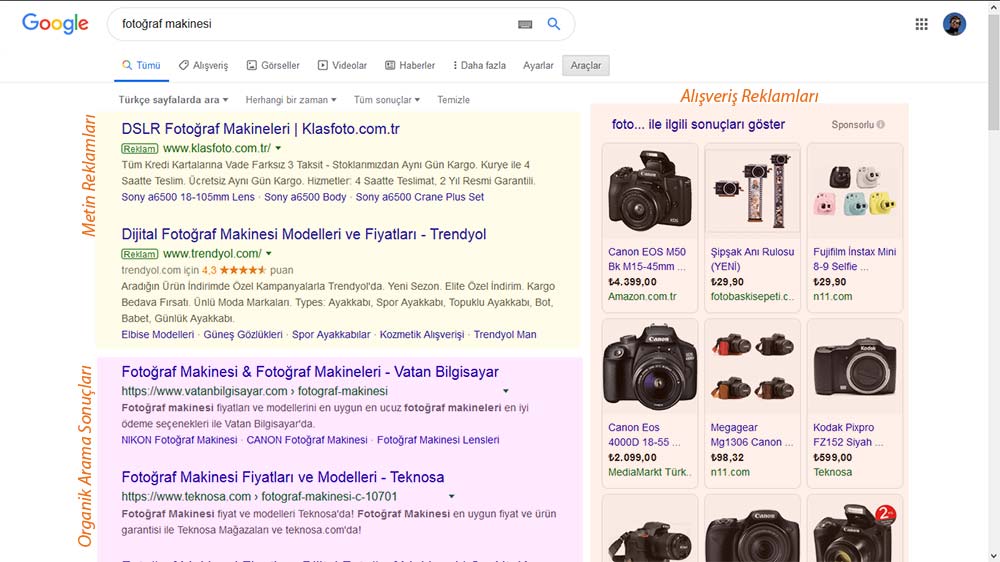The image size is (1000, 562).
Task: Expand arrow beside vatanbilgisayar.com URL
Action: (506, 391)
